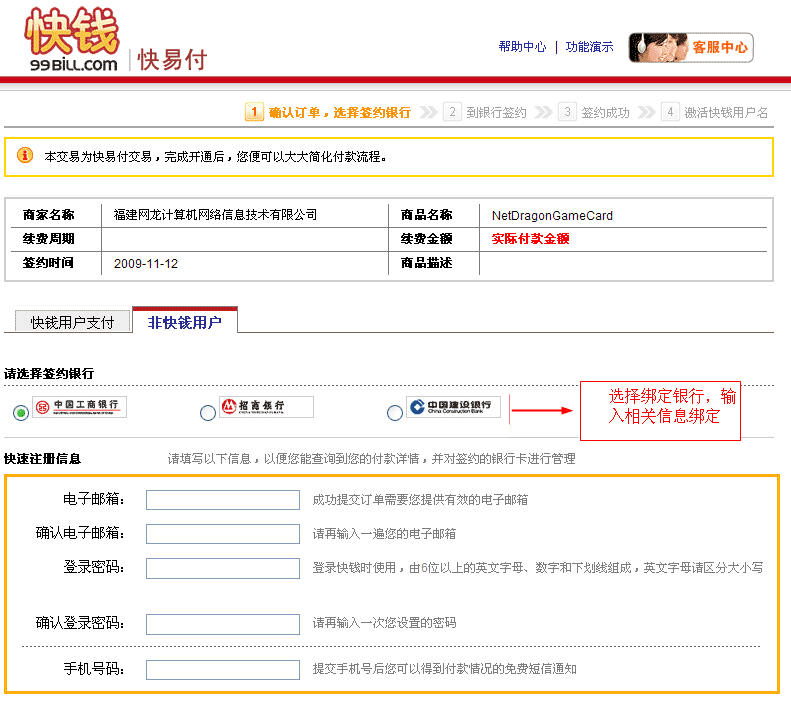Click the 中国建设银行 bank logo
791x703 pixels.
click(454, 406)
